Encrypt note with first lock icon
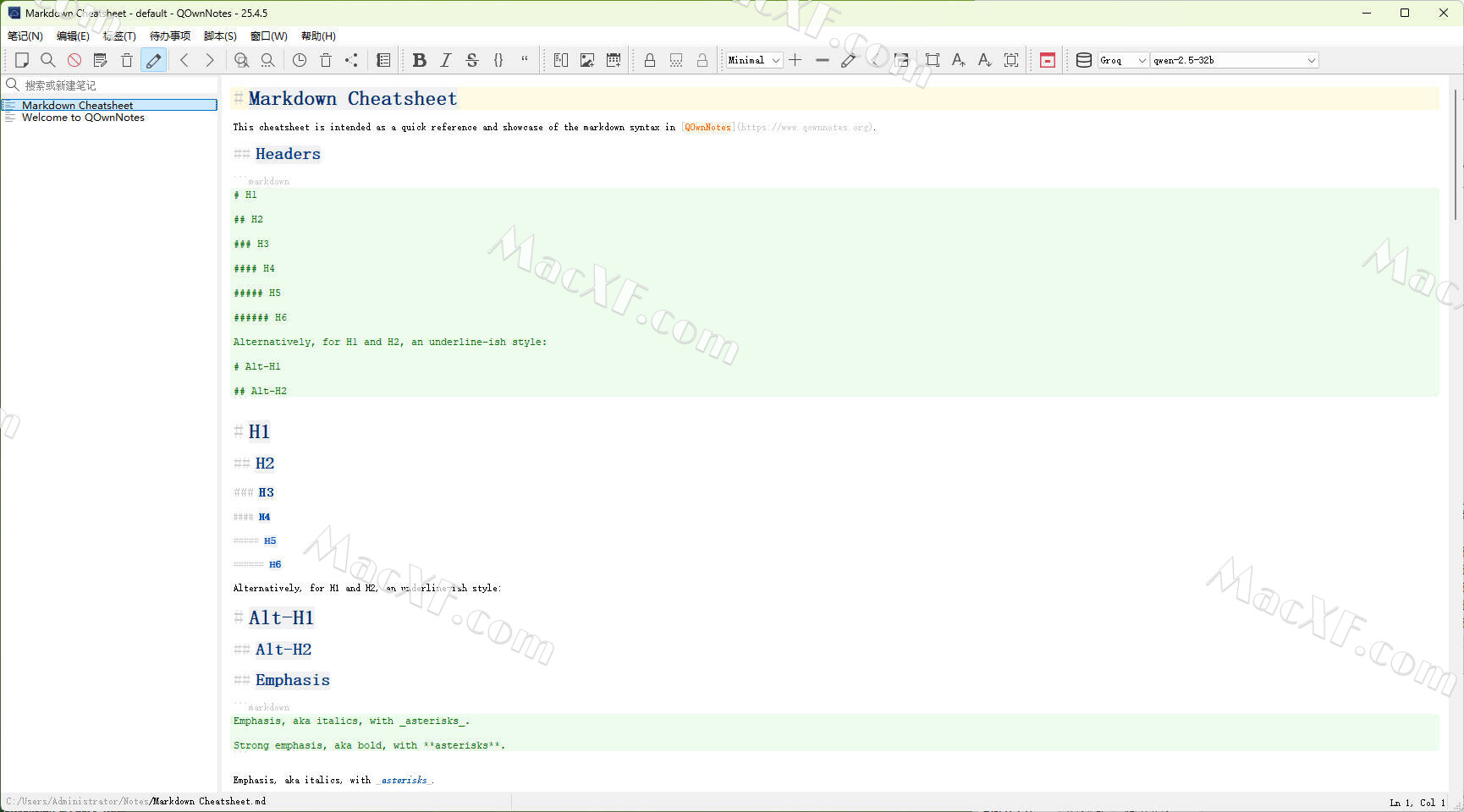The width and height of the screenshot is (1464, 812). tap(650, 60)
